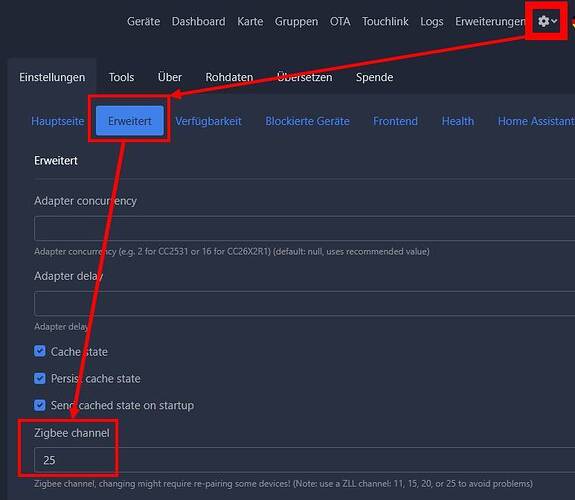Open the Spende tab
This screenshot has width=575, height=500.
click(x=374, y=77)
